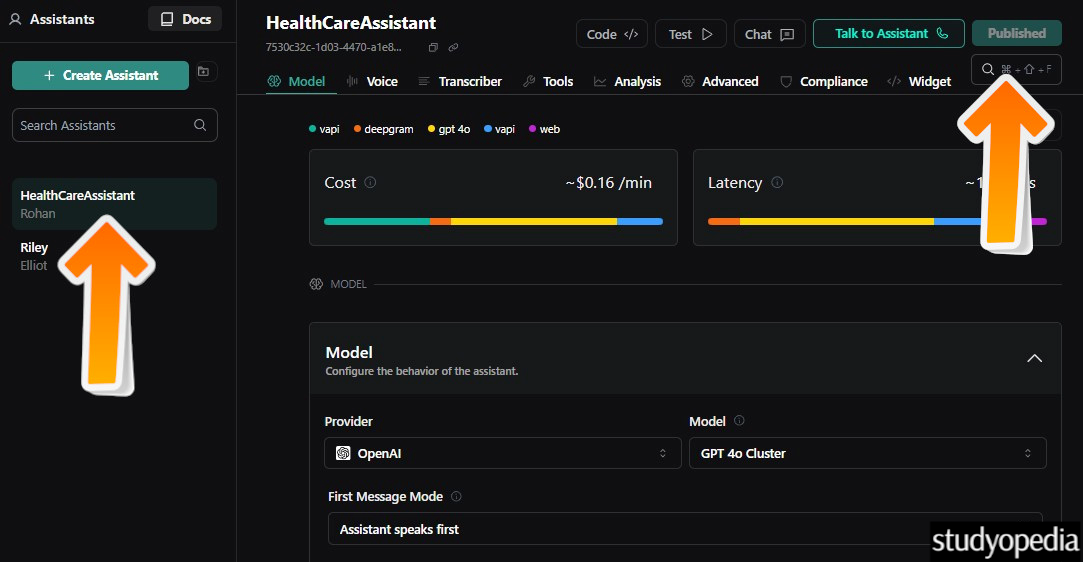Click the info icon beside Model label
This screenshot has width=1083, height=562.
(x=739, y=420)
